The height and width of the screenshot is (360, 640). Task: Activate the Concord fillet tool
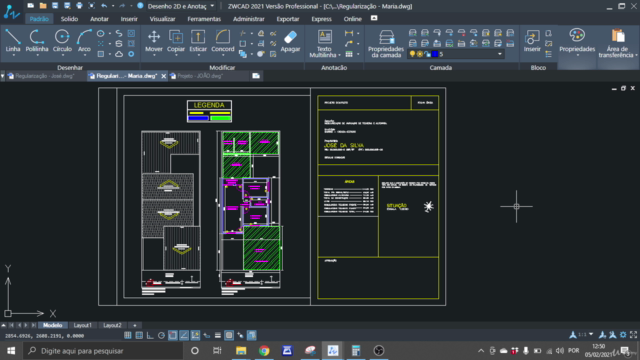pos(222,41)
